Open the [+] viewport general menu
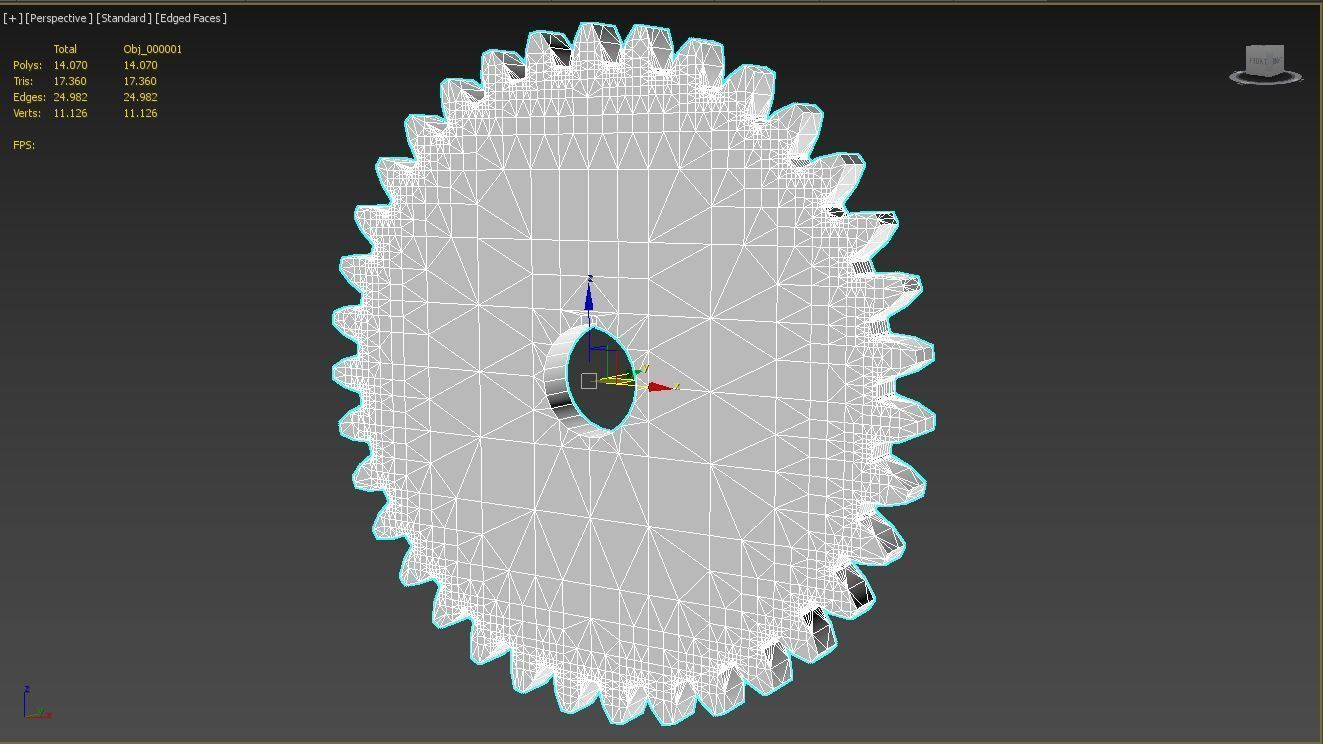 pos(12,18)
